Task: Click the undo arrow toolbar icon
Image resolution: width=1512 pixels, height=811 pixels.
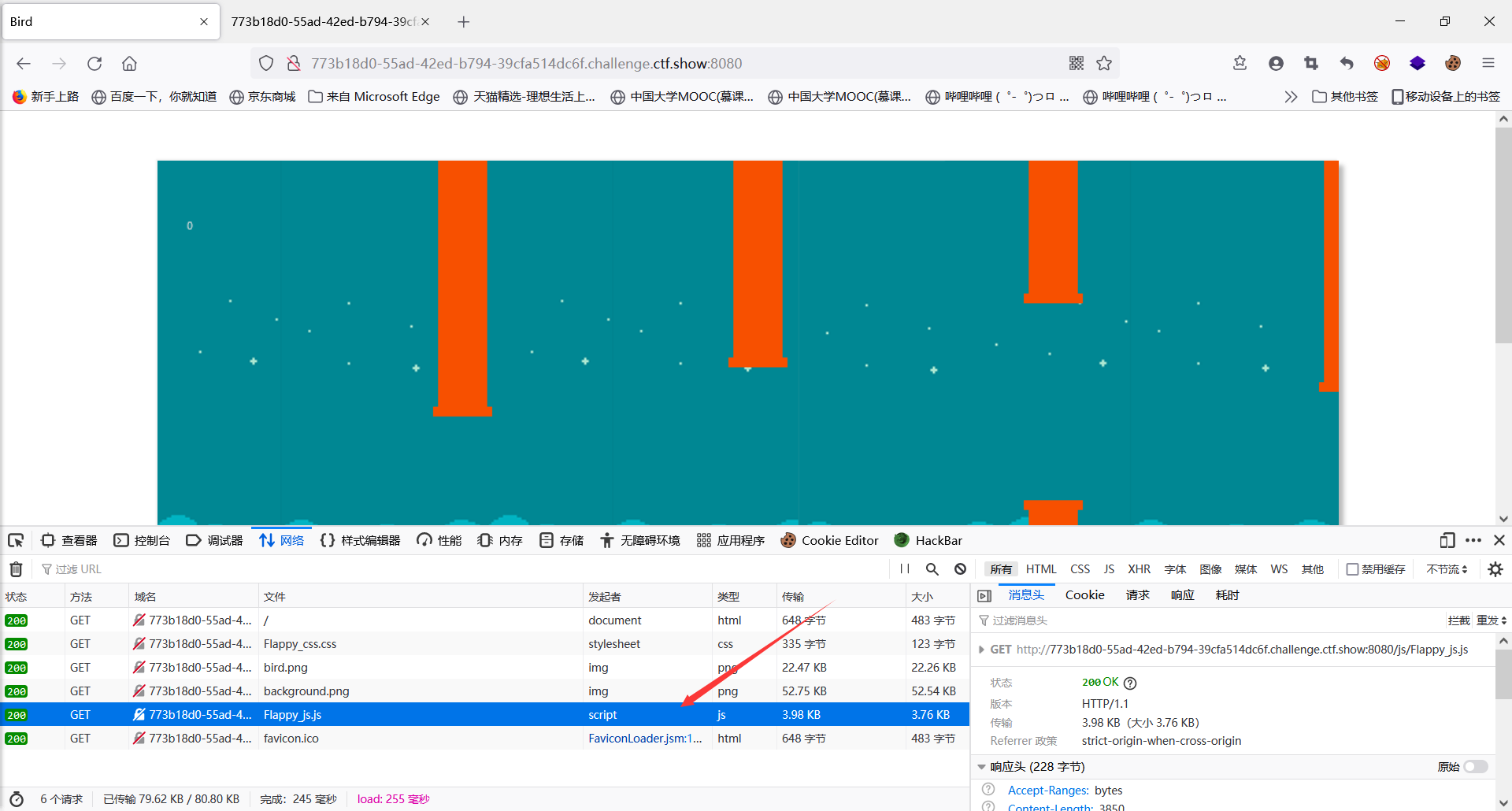Action: pos(1347,64)
